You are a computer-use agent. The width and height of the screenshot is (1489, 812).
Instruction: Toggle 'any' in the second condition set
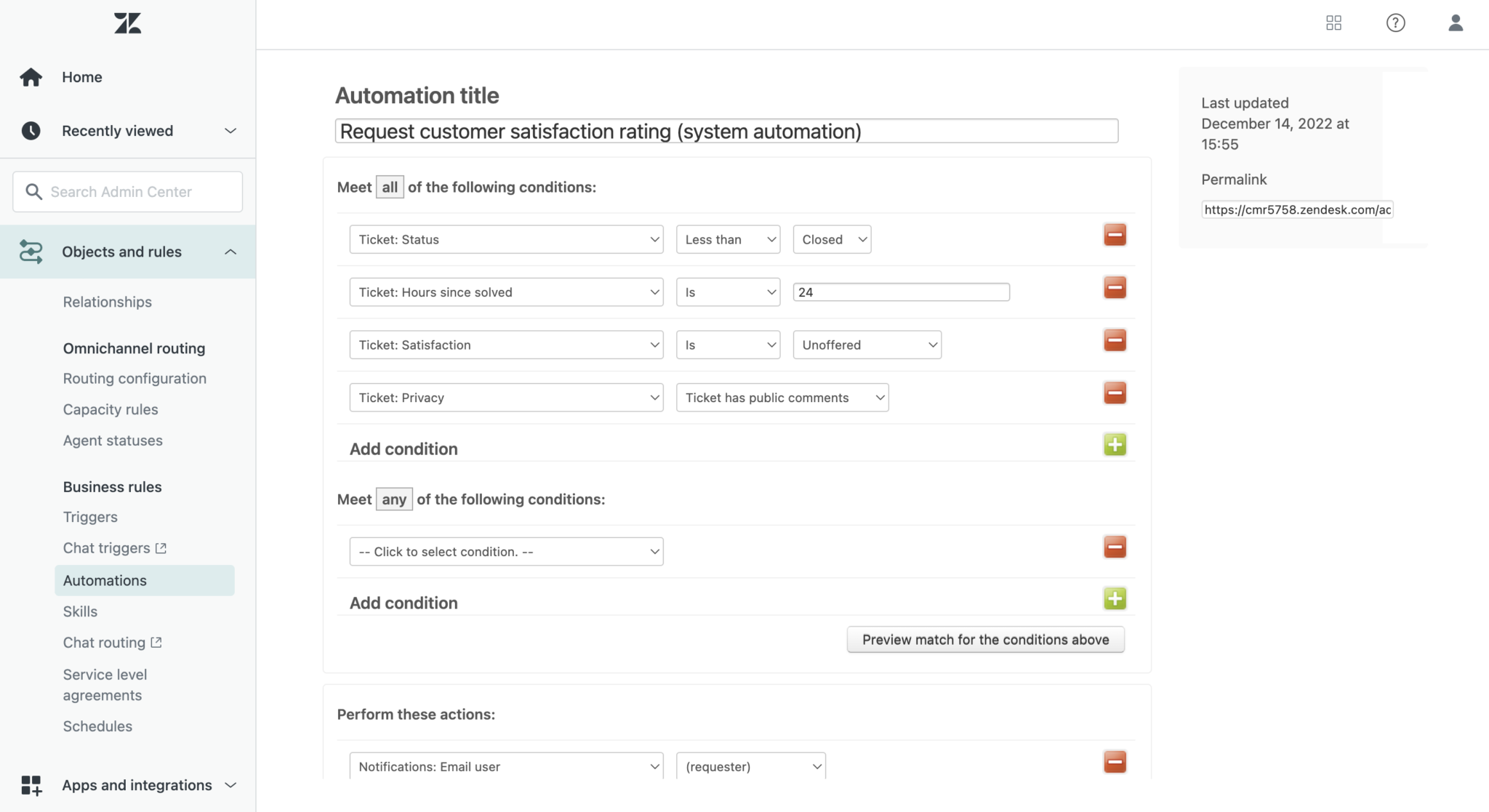coord(394,499)
